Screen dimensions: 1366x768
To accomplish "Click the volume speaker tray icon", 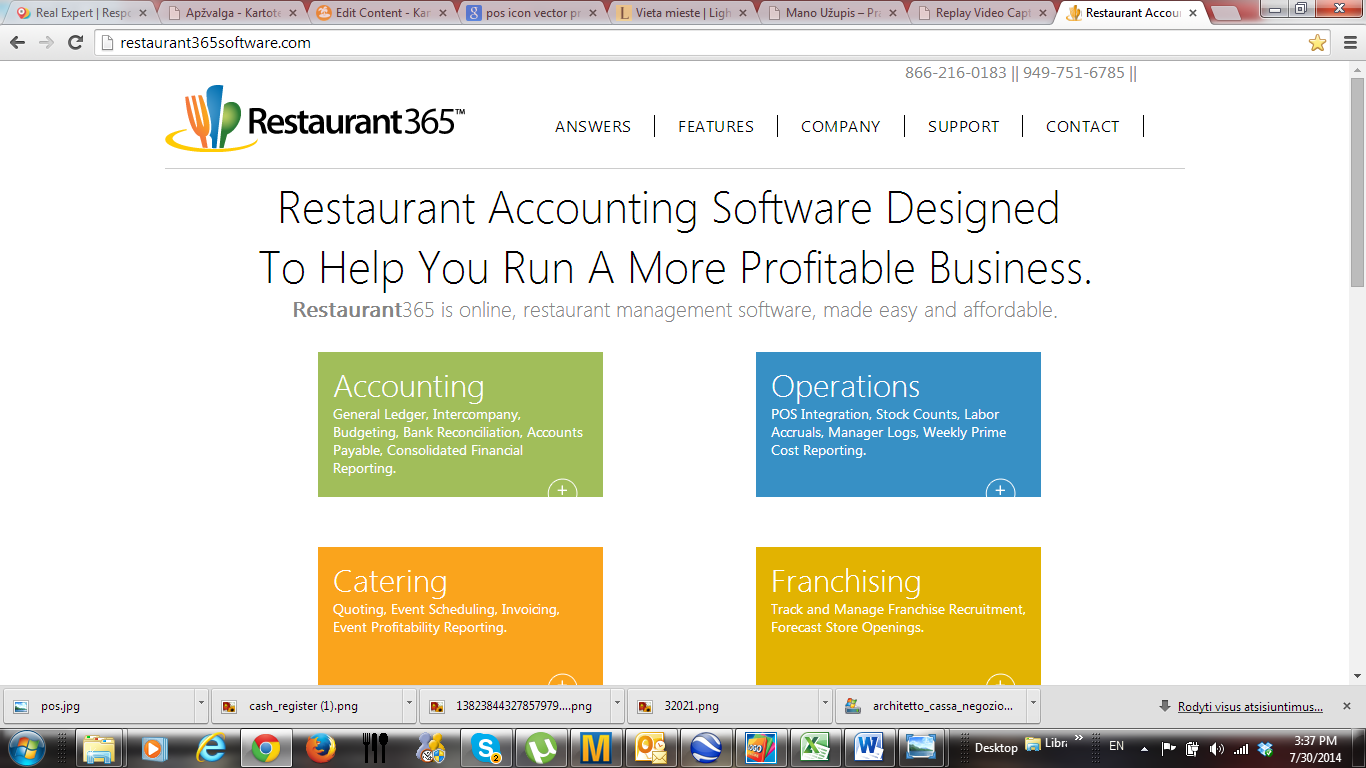I will coord(1217,748).
